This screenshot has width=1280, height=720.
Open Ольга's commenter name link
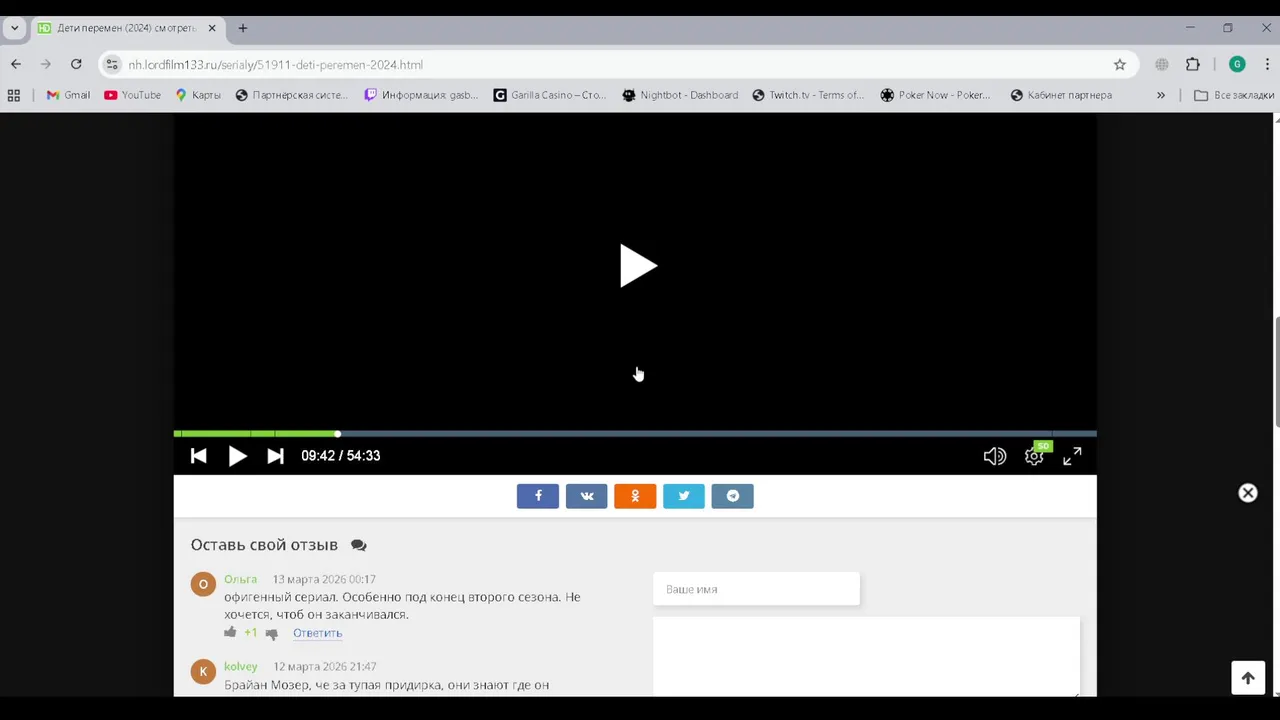point(240,579)
